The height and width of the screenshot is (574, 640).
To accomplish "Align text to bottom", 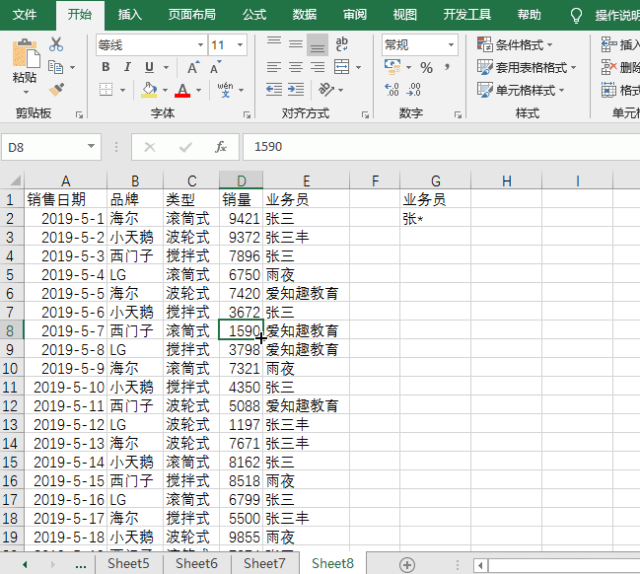I will click(318, 44).
